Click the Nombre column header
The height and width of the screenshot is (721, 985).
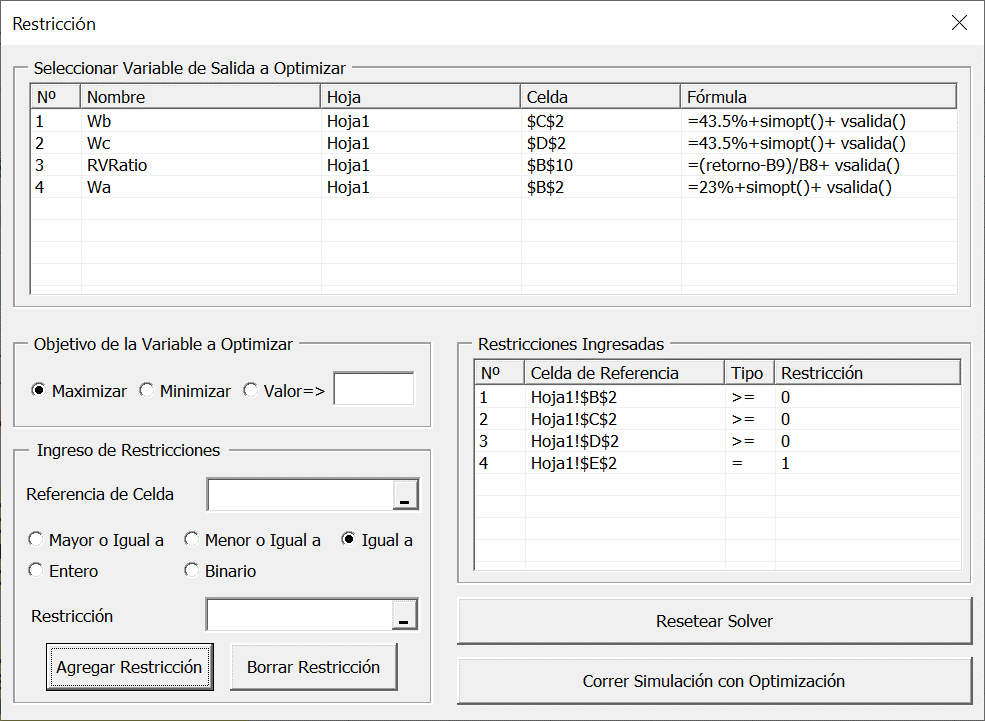pyautogui.click(x=200, y=97)
